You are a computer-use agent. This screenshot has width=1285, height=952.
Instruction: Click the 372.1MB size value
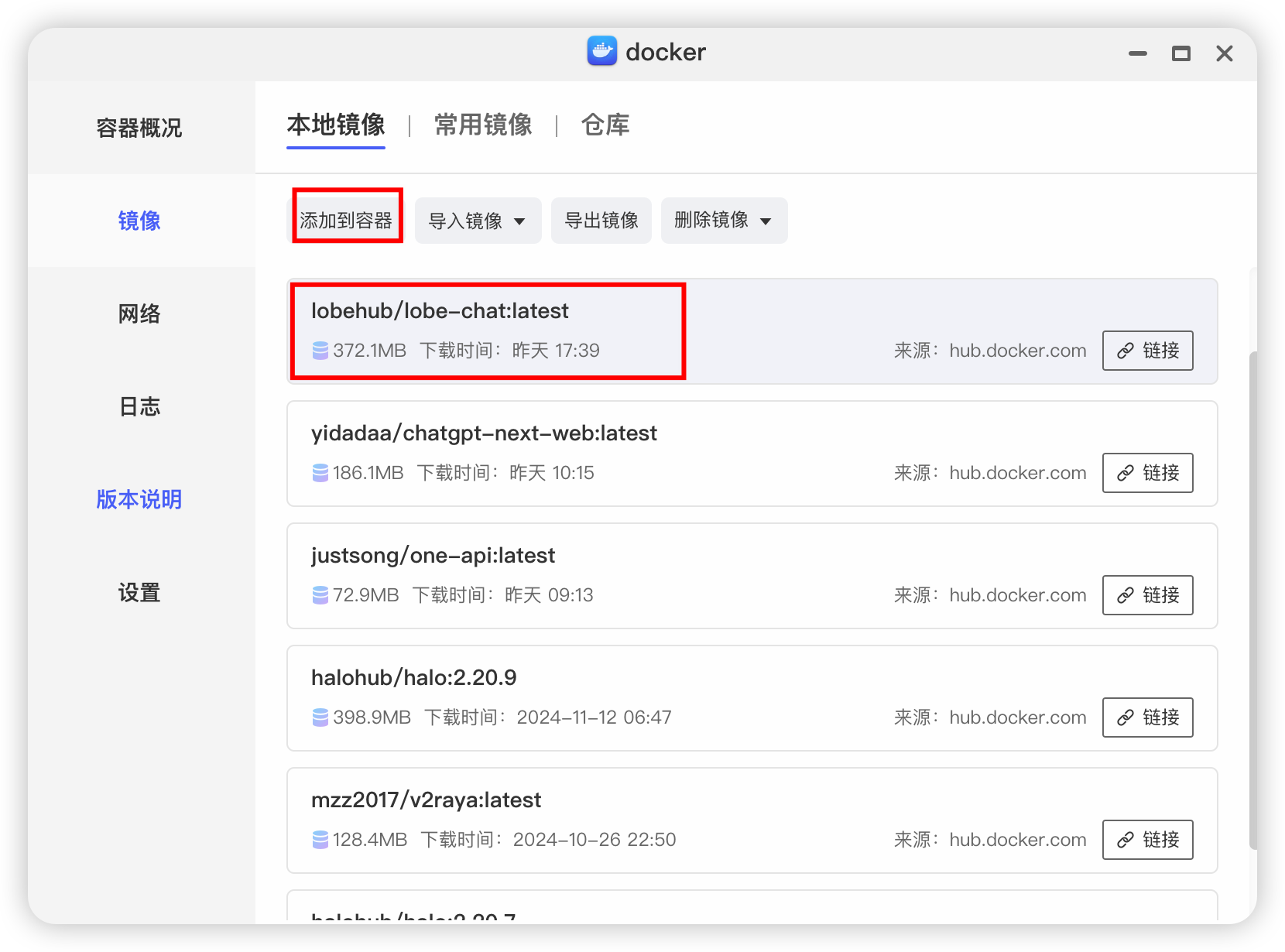pyautogui.click(x=370, y=351)
